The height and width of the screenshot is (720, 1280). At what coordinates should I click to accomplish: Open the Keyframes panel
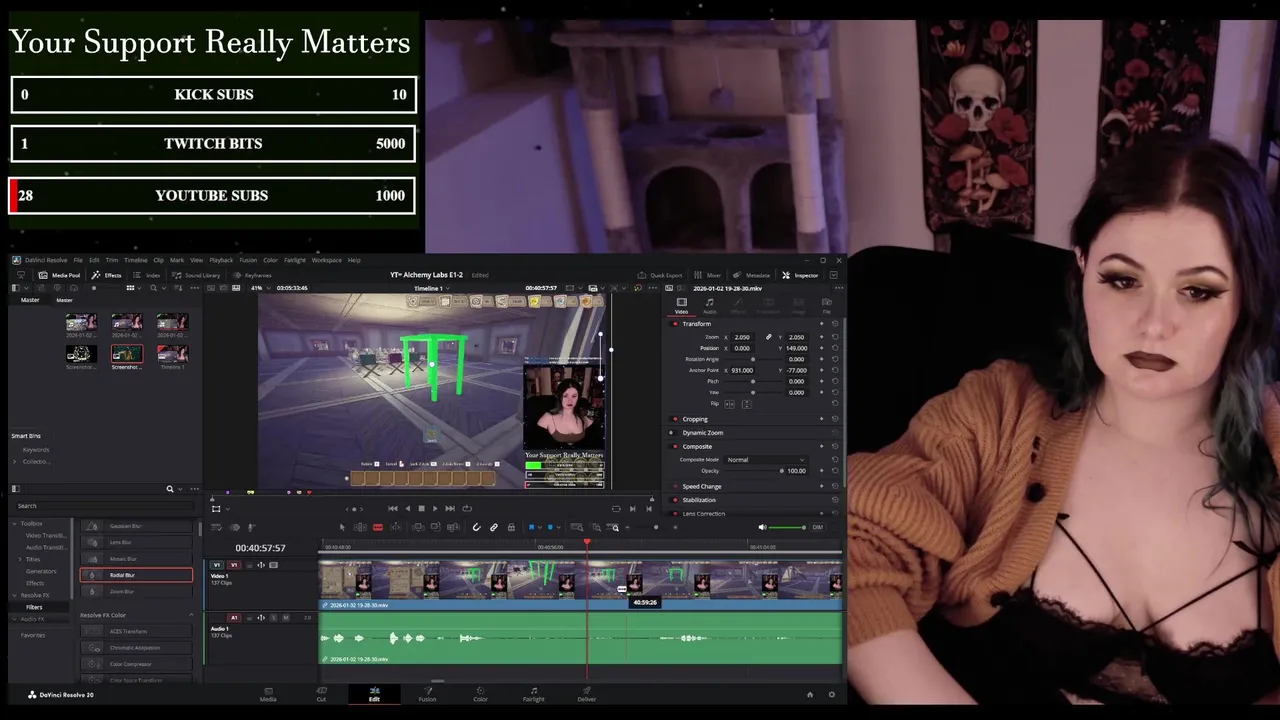coord(252,275)
